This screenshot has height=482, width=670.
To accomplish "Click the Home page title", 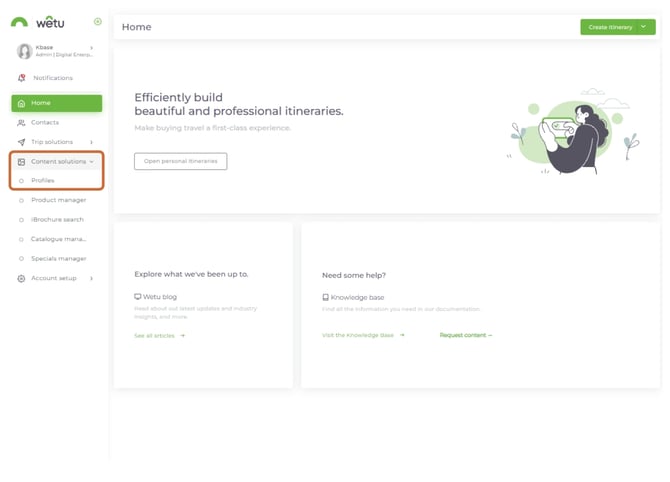I will click(x=137, y=27).
